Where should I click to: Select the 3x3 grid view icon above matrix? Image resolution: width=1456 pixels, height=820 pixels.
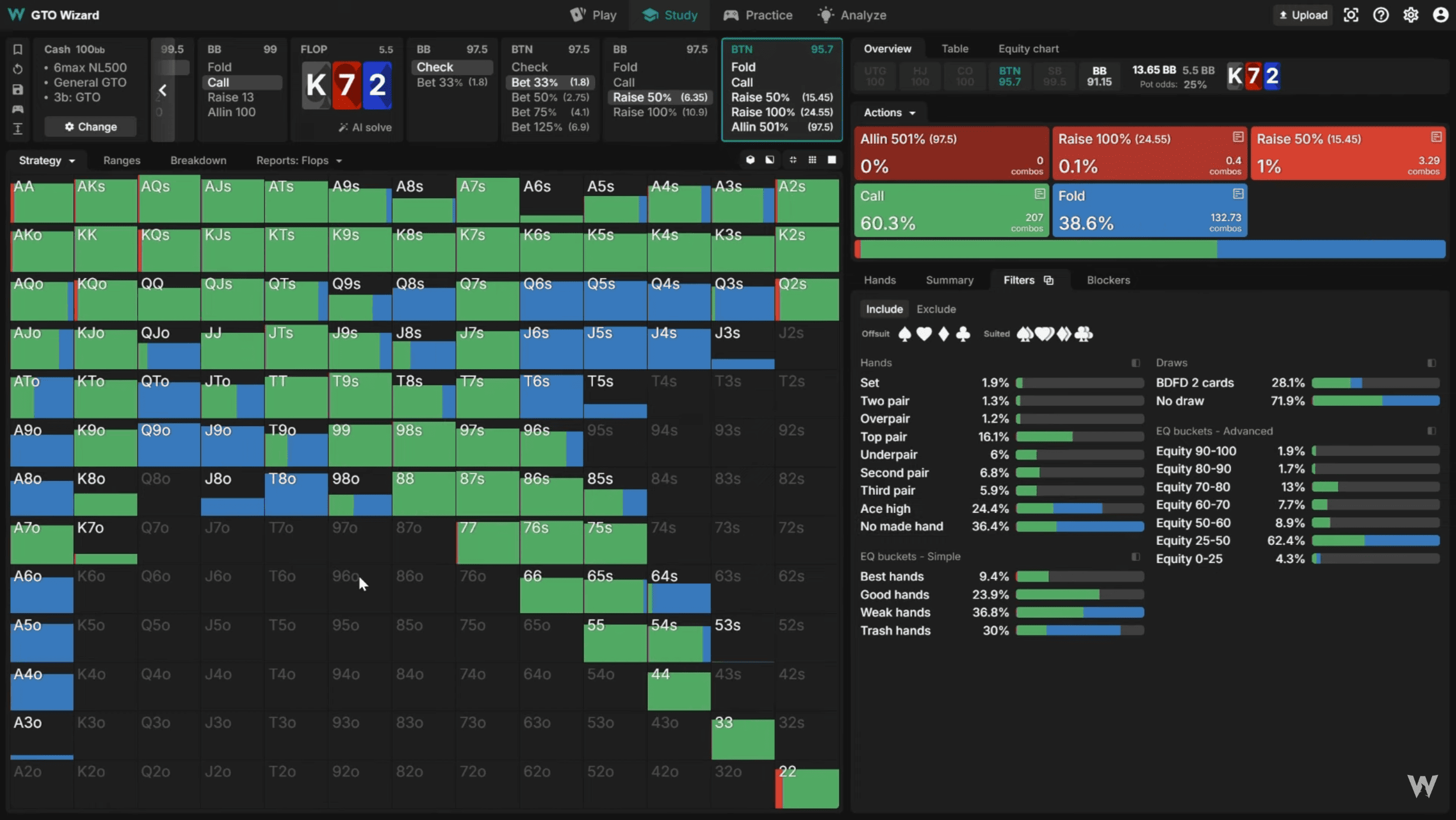[x=812, y=160]
